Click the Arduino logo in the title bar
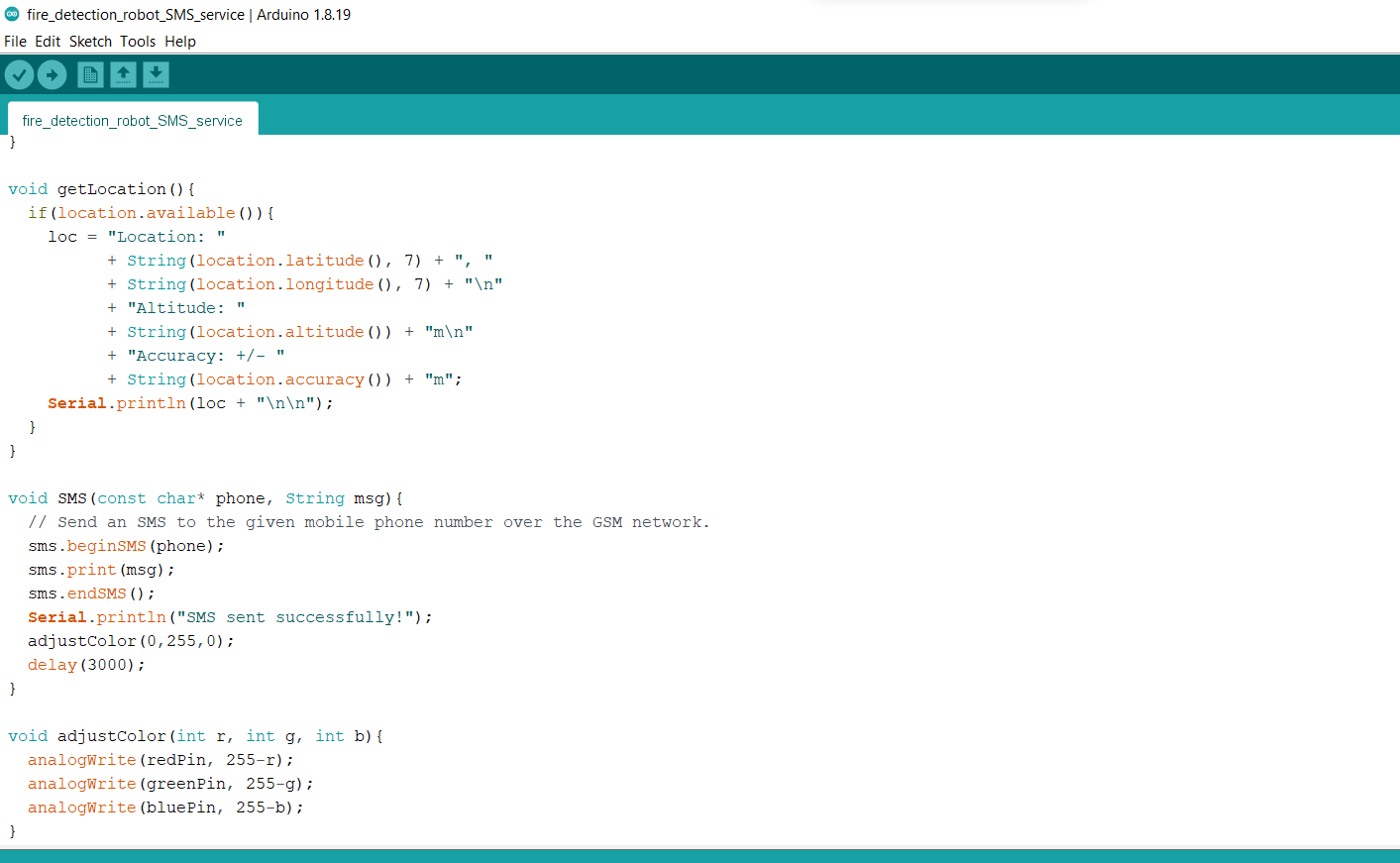 [10, 14]
